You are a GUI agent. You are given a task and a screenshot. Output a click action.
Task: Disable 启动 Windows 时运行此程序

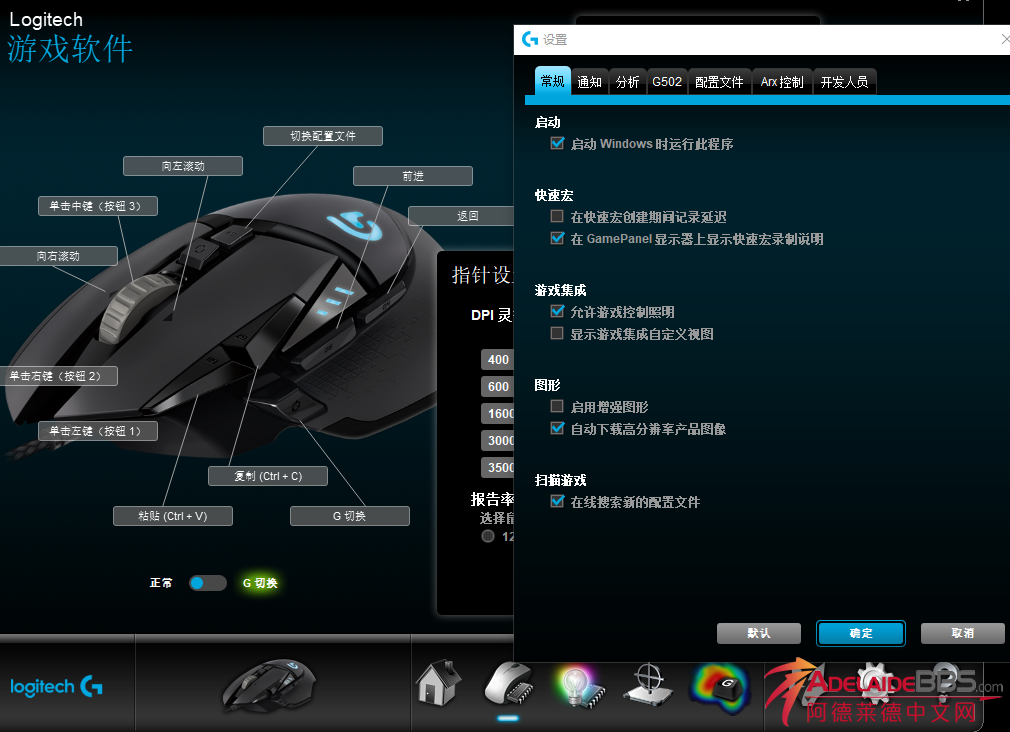point(557,143)
